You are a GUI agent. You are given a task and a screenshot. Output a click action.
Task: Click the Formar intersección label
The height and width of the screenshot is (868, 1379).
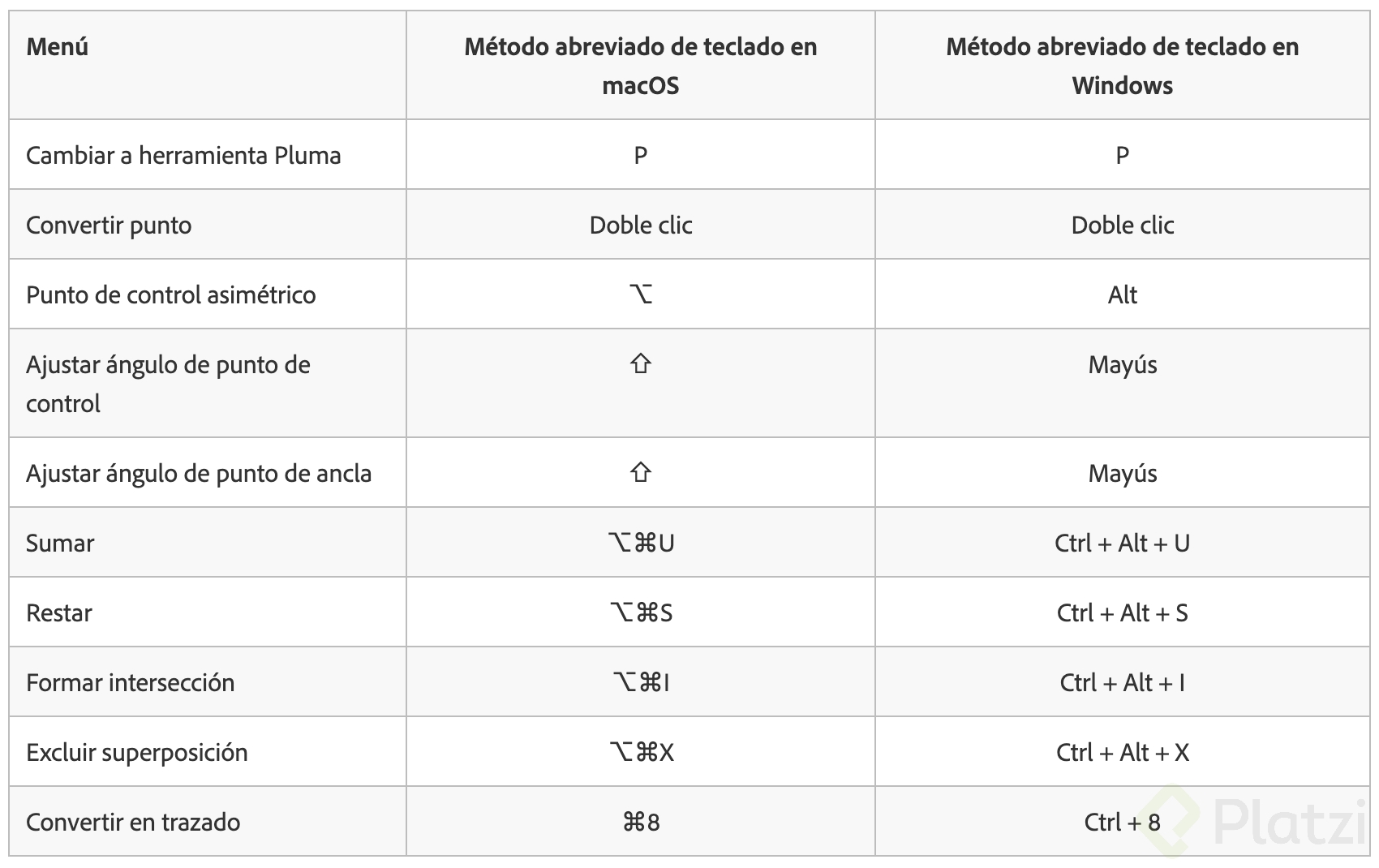tap(131, 682)
